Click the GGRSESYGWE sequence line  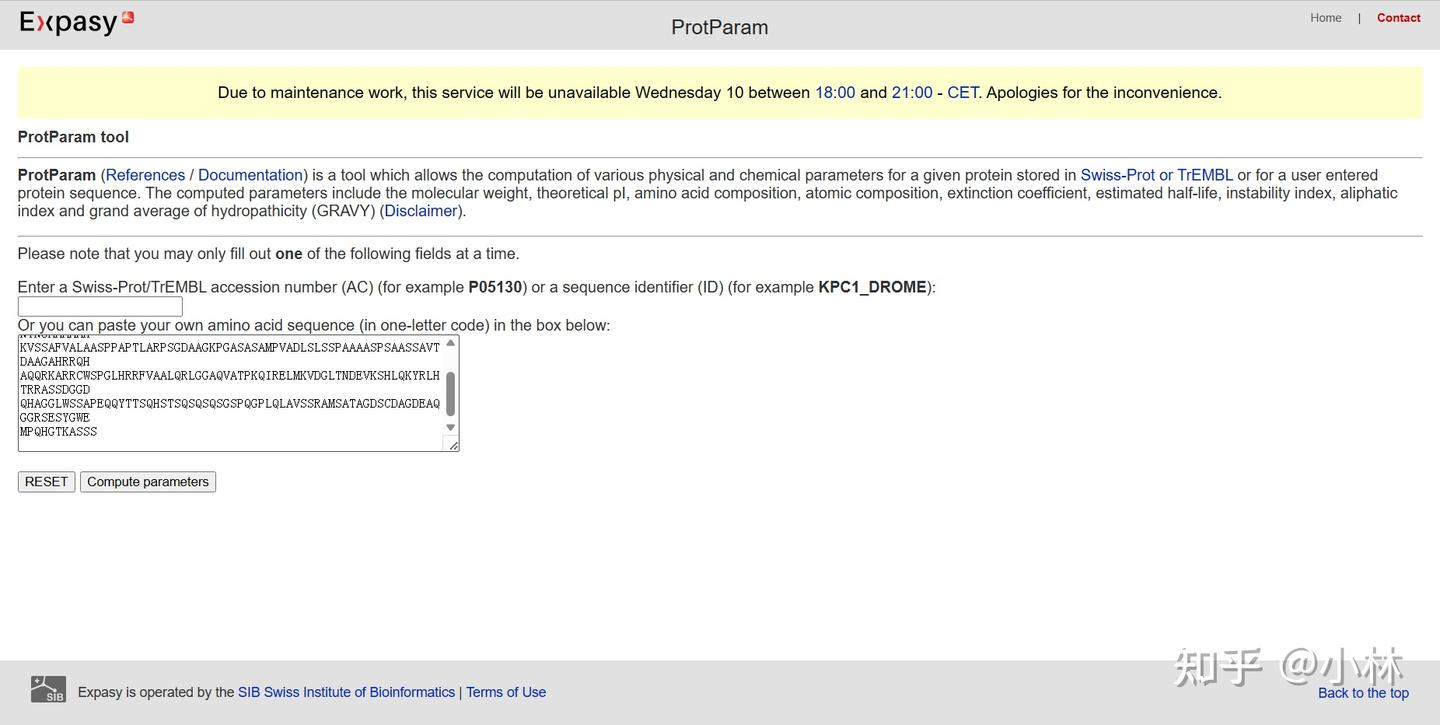55,418
